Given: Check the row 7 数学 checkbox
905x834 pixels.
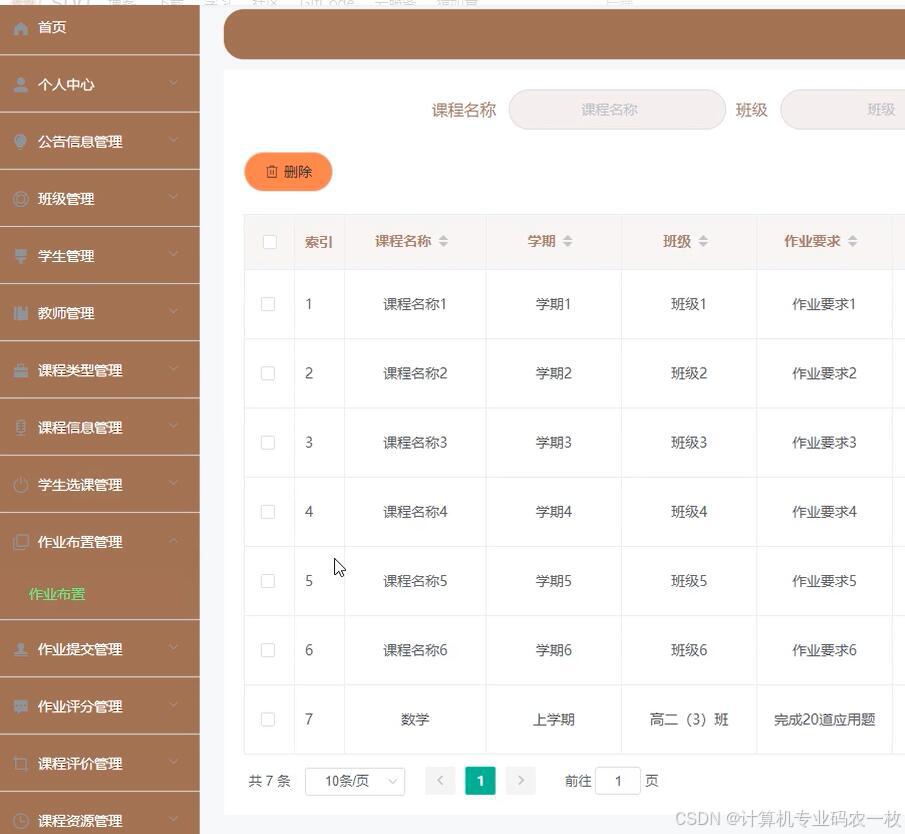Looking at the screenshot, I should pos(268,720).
